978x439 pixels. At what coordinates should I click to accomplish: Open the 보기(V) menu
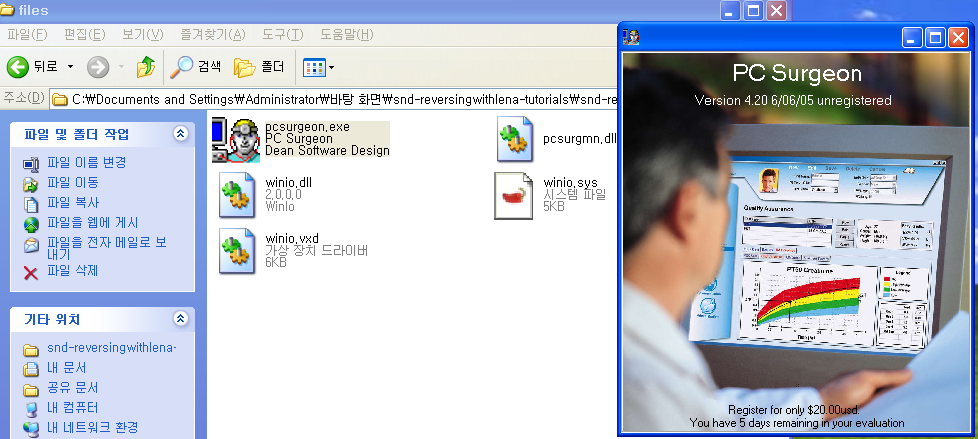coord(143,34)
